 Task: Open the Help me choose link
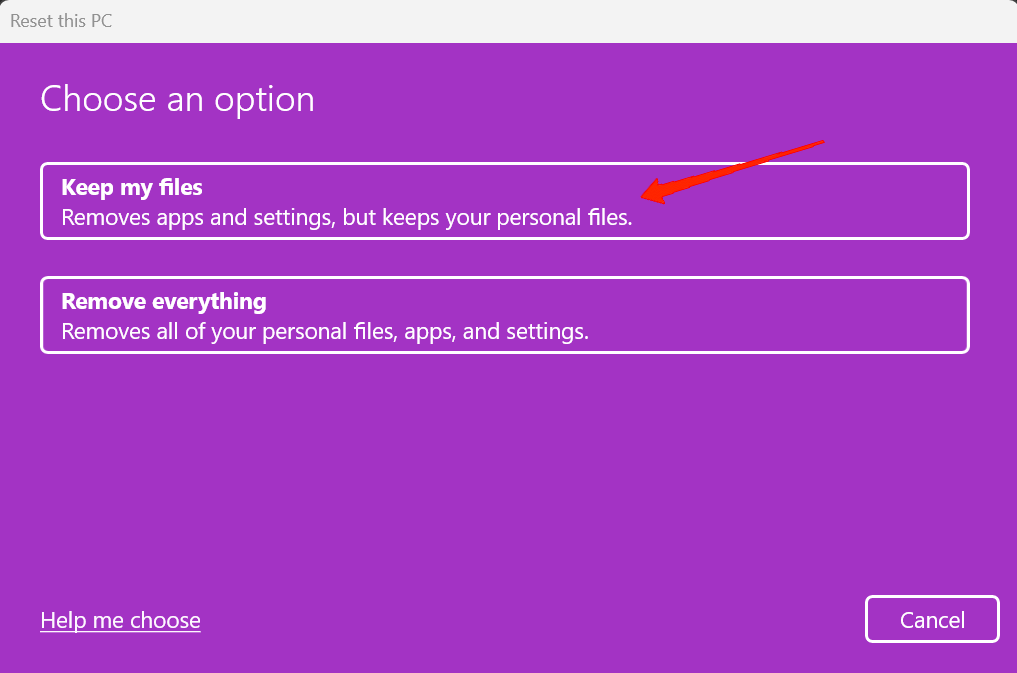tap(120, 621)
